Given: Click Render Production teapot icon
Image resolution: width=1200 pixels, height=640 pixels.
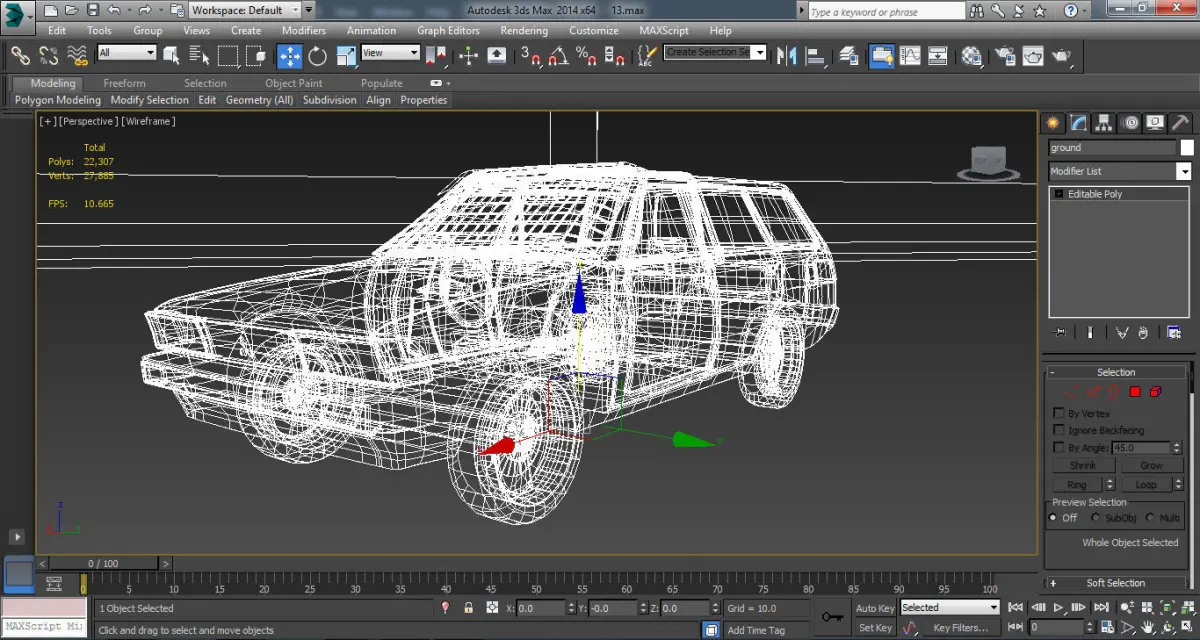Looking at the screenshot, I should [x=1061, y=55].
